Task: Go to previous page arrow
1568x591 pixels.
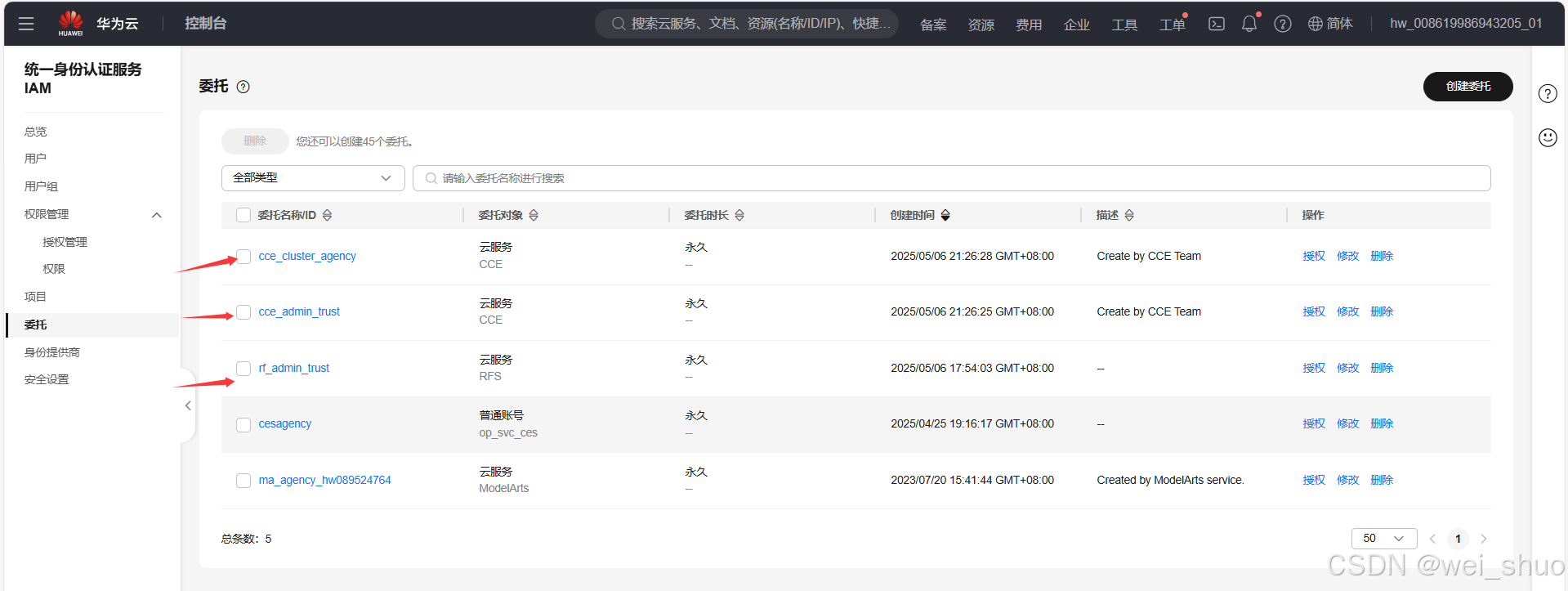Action: pos(1432,539)
